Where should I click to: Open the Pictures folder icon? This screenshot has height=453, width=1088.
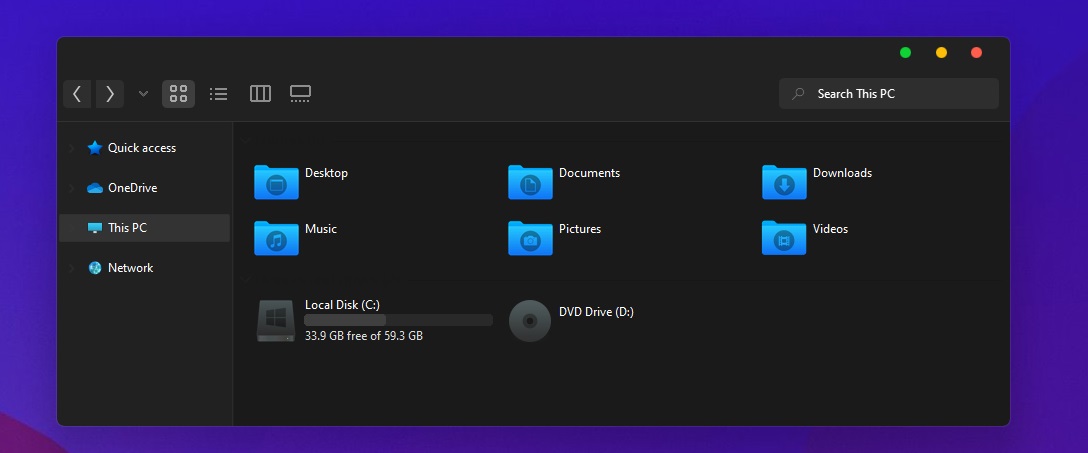[x=530, y=238]
